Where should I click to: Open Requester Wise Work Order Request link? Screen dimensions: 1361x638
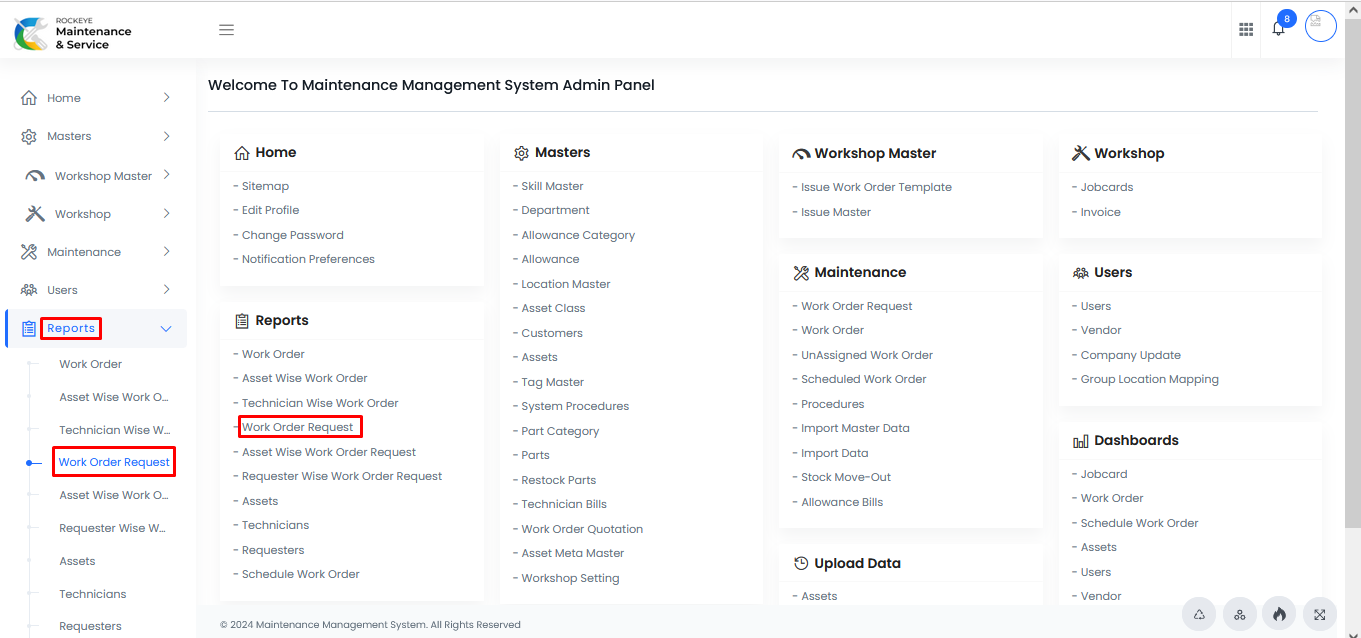[342, 476]
